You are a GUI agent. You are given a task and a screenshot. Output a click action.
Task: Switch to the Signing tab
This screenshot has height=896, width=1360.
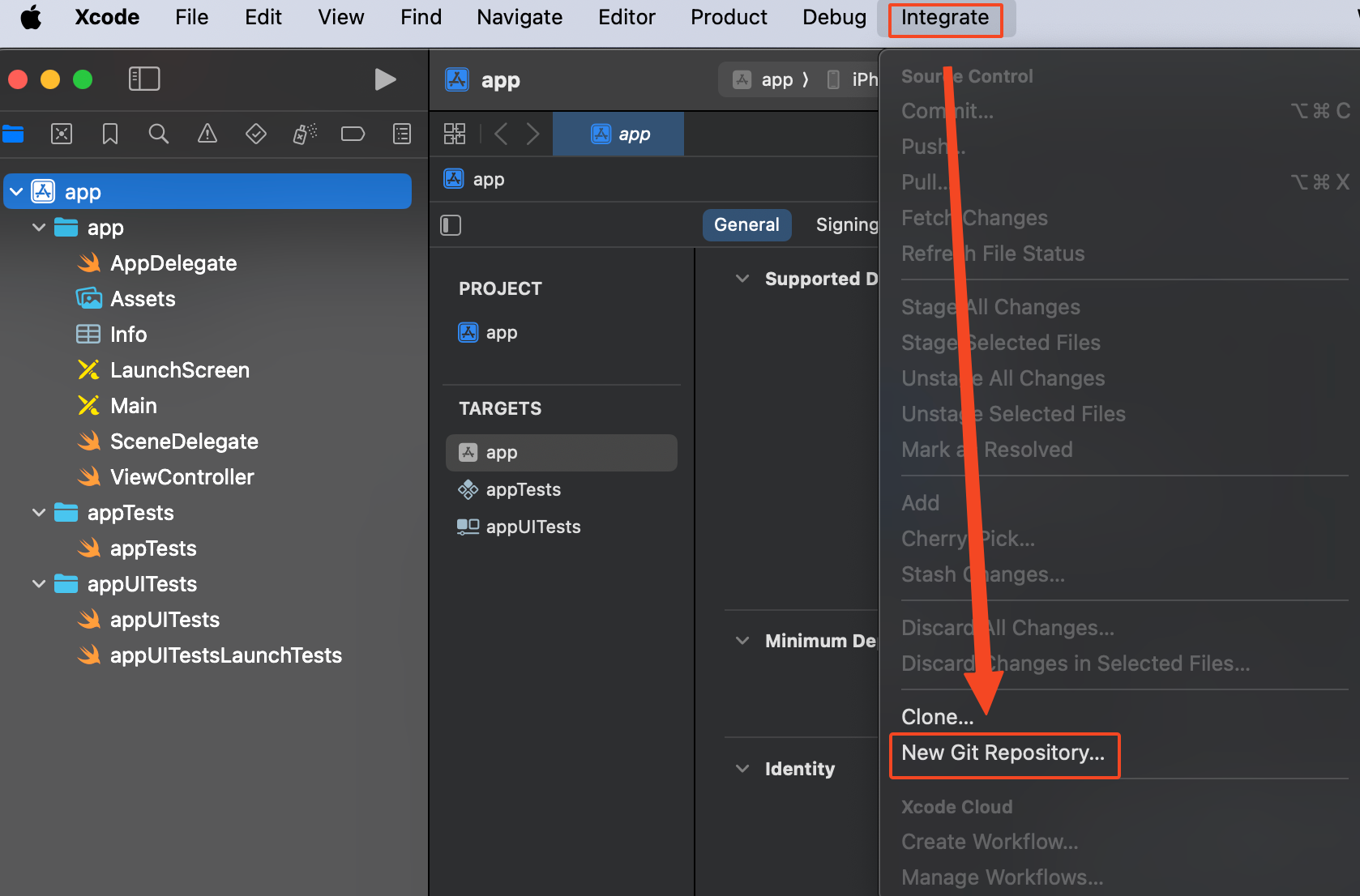click(846, 224)
